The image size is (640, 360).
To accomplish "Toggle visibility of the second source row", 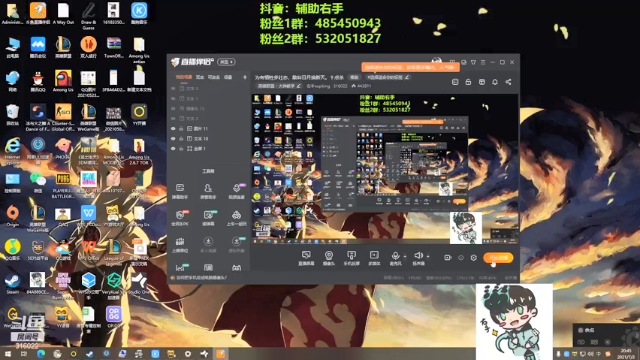I will [173, 99].
